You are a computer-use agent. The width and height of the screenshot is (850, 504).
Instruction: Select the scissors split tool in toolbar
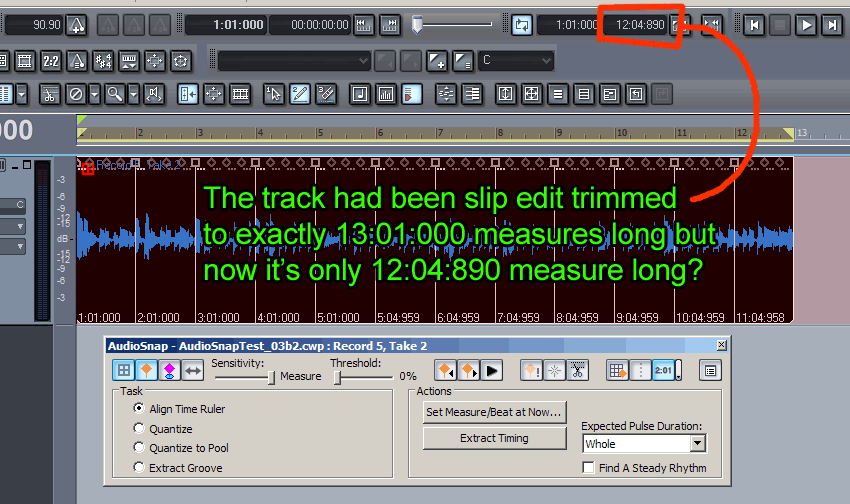pyautogui.click(x=48, y=94)
